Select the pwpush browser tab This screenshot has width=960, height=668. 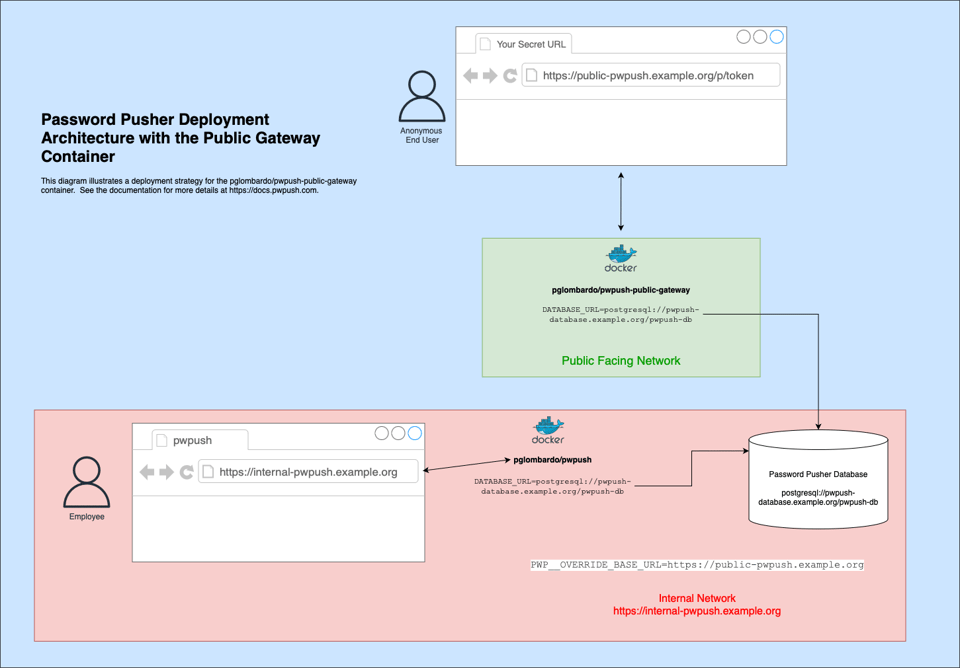point(198,440)
